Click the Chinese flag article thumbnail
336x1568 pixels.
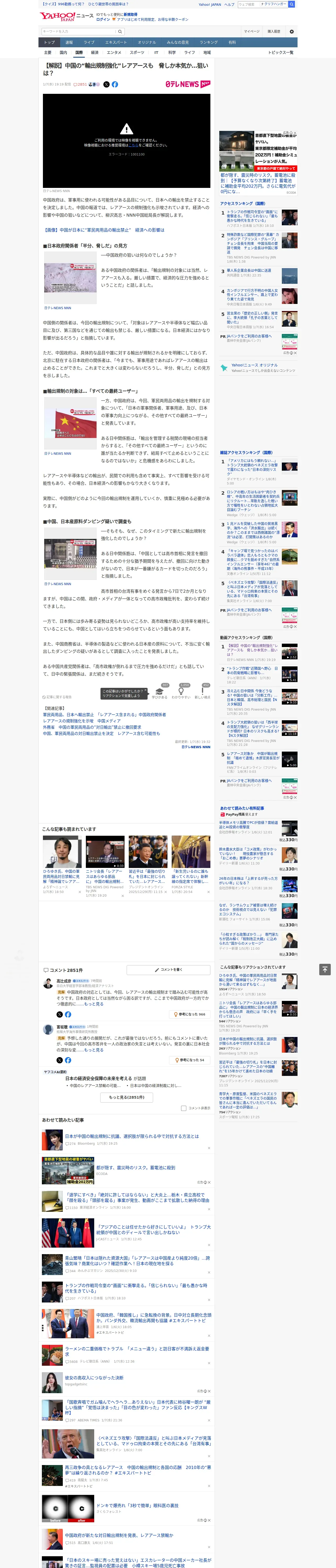coord(70,424)
